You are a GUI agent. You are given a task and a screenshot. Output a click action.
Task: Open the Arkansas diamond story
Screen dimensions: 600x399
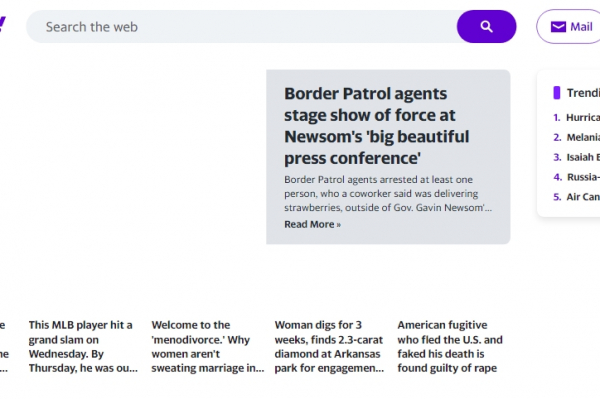(329, 346)
